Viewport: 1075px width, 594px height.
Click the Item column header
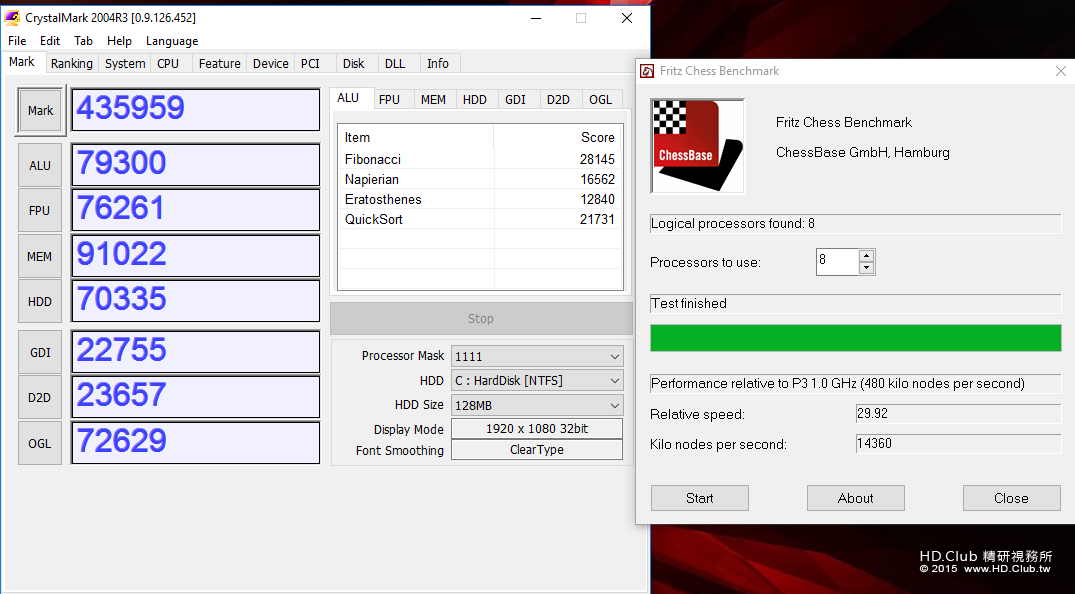(416, 137)
